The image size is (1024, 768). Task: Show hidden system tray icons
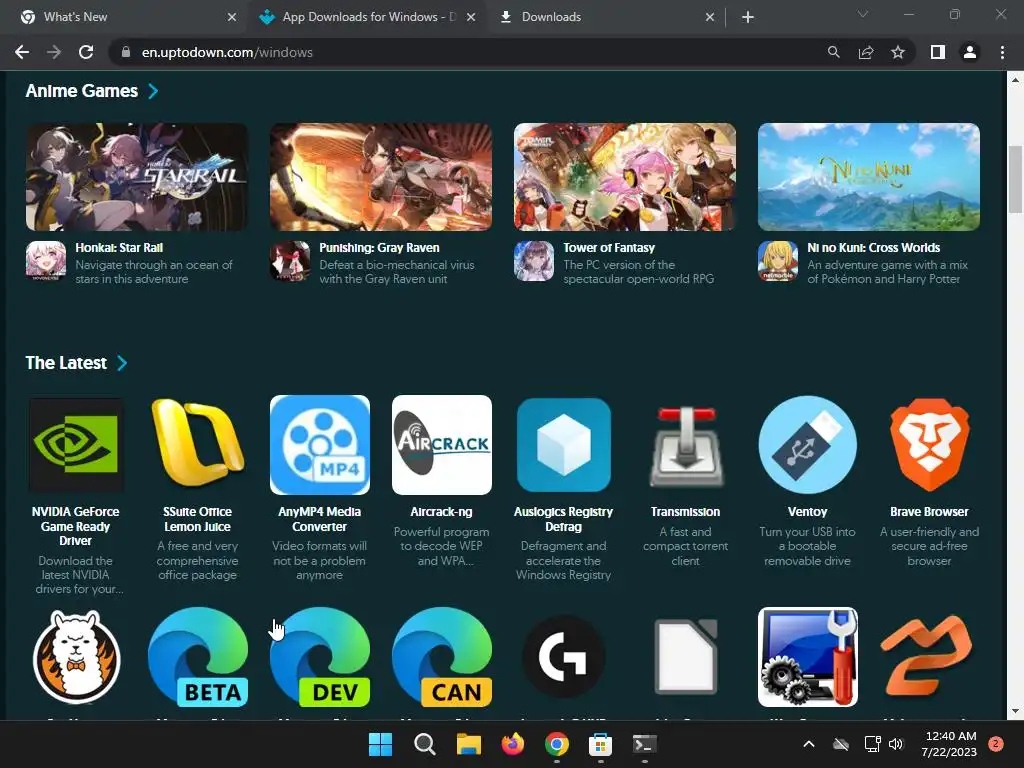tap(808, 744)
